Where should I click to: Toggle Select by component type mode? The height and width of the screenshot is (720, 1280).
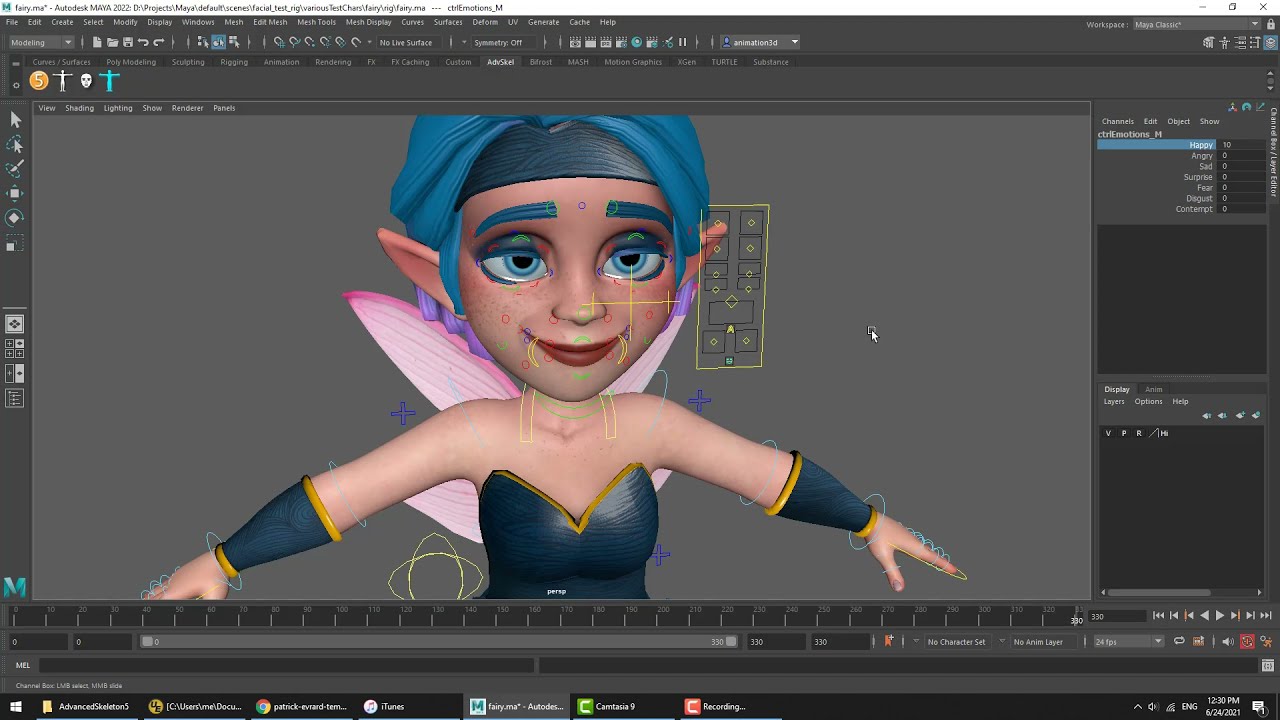(x=233, y=42)
